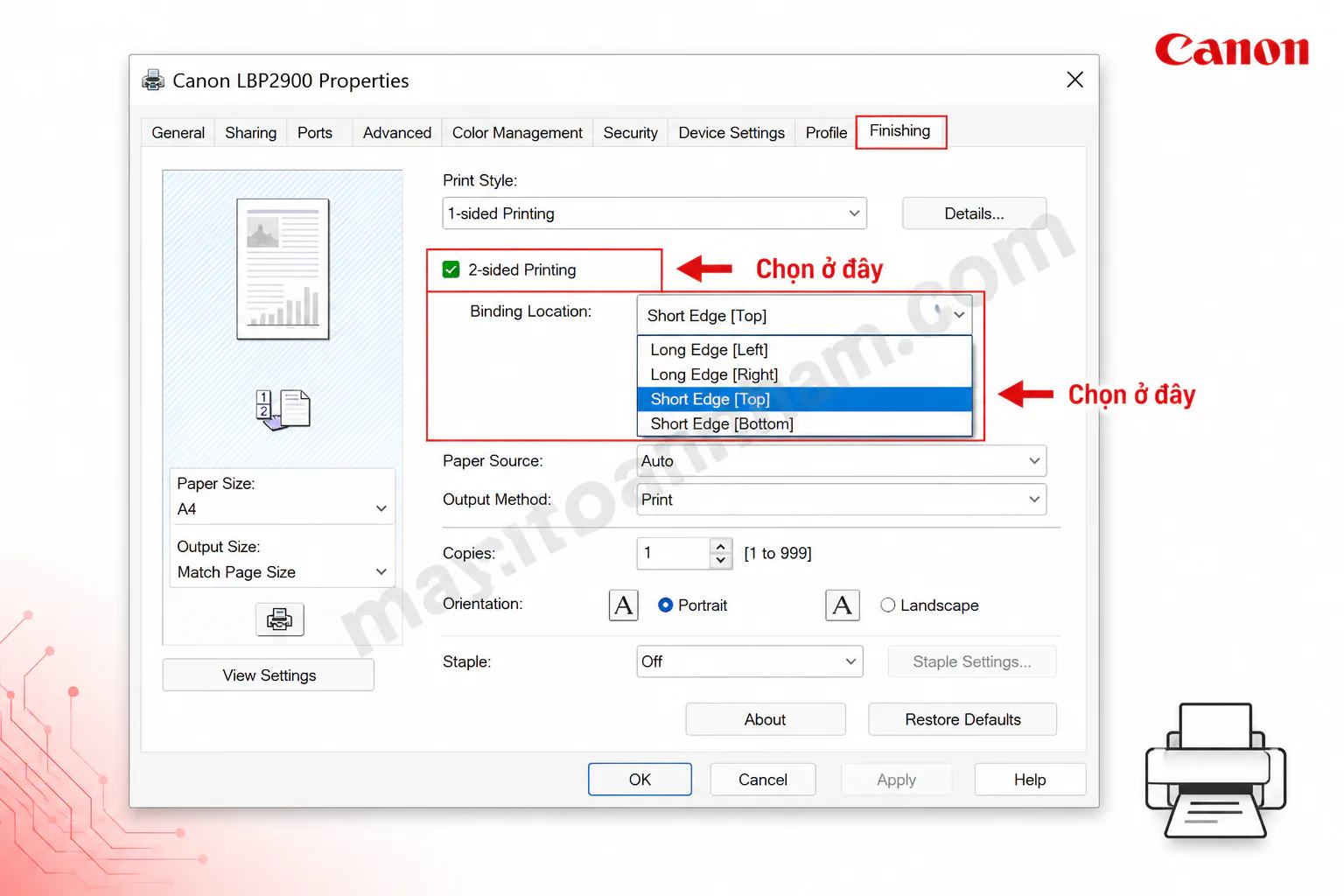The height and width of the screenshot is (896, 1344).
Task: Switch to the Profile tab
Action: [x=826, y=133]
